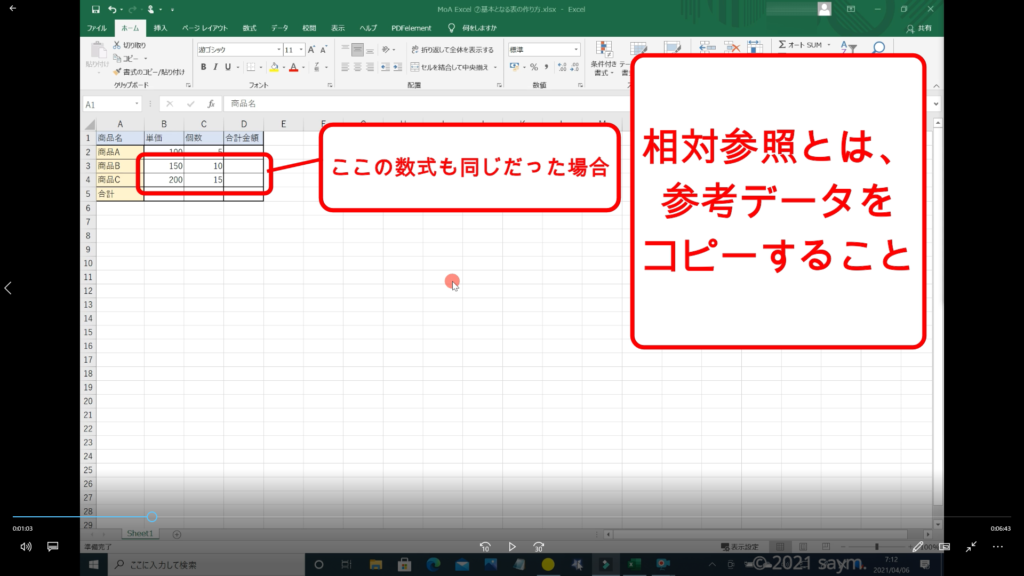Mute the video player volume
1024x576 pixels.
click(x=25, y=547)
